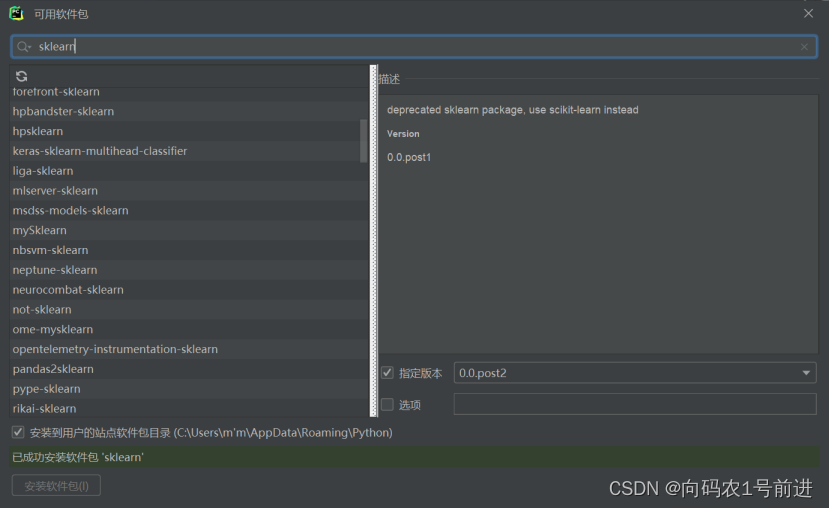Screen dimensions: 829x508
Task: Click the deprecated sklearn description text
Action: coord(512,110)
